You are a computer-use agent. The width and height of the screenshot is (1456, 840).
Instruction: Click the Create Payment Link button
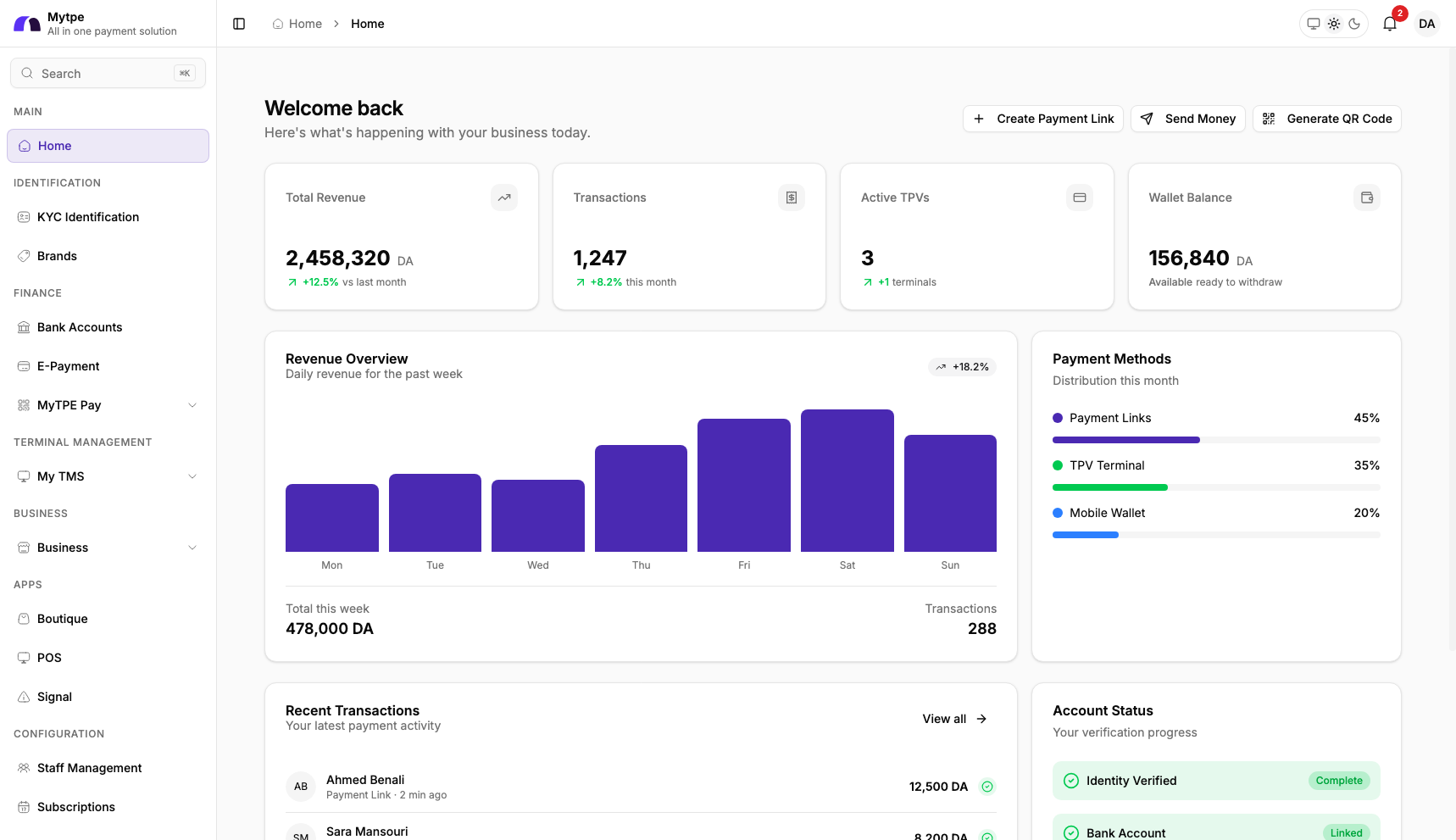pos(1042,119)
